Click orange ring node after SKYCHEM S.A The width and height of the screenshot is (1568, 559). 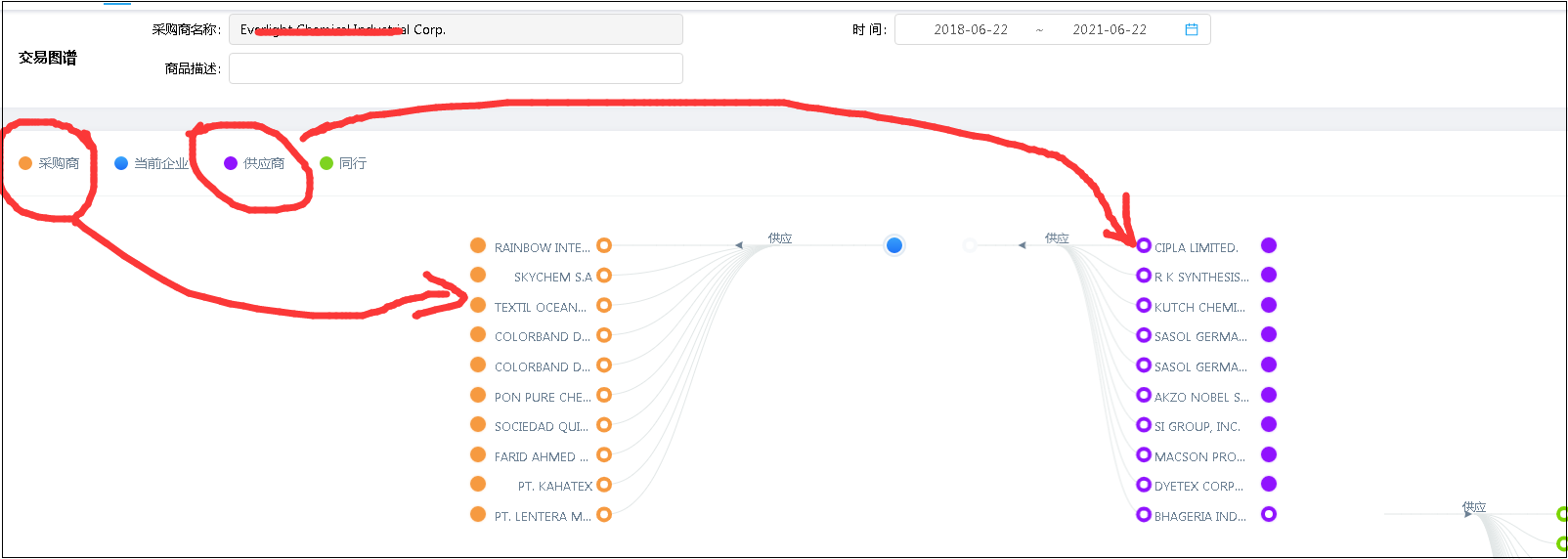coord(604,276)
